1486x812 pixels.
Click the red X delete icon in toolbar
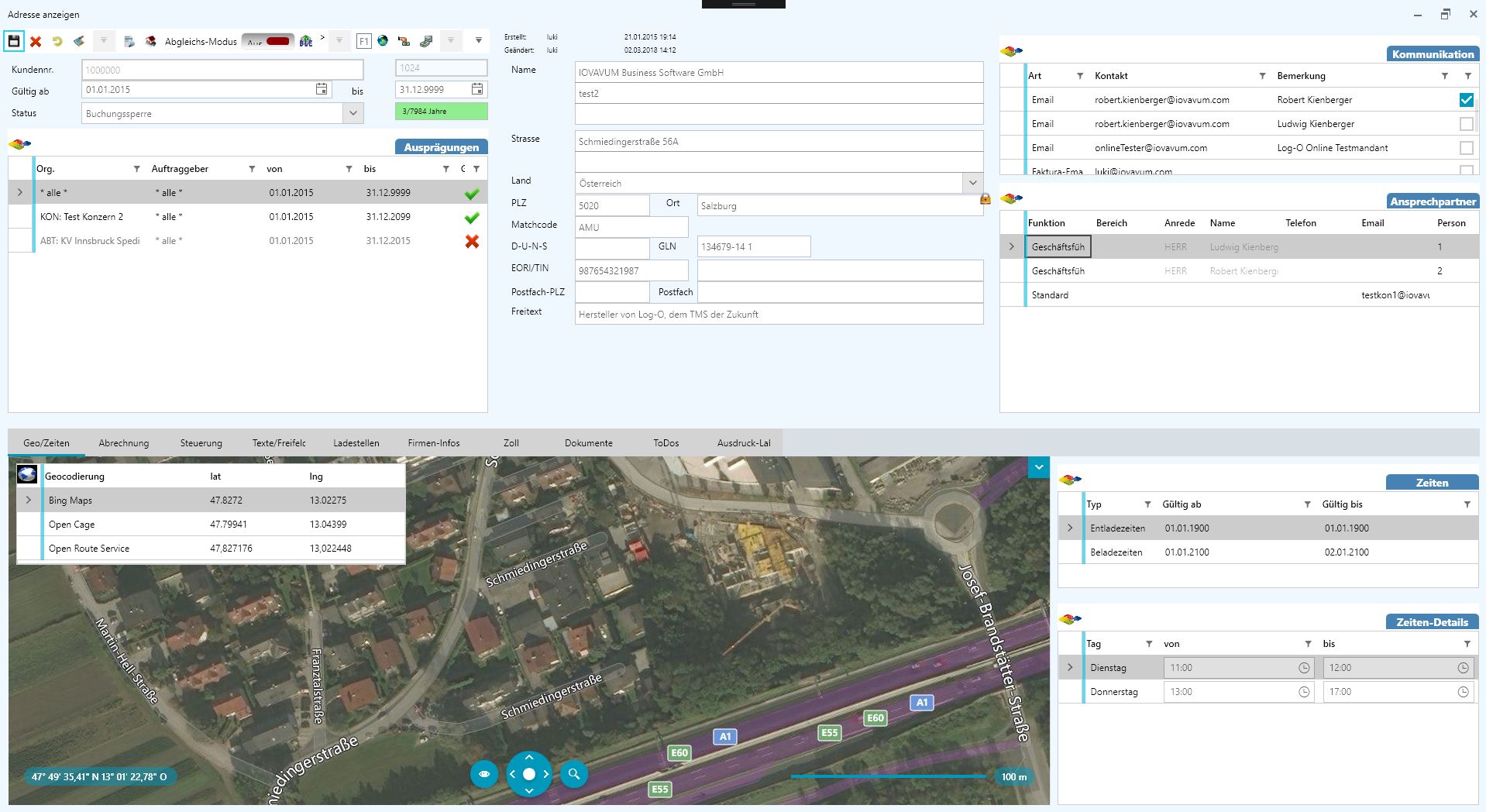point(36,42)
